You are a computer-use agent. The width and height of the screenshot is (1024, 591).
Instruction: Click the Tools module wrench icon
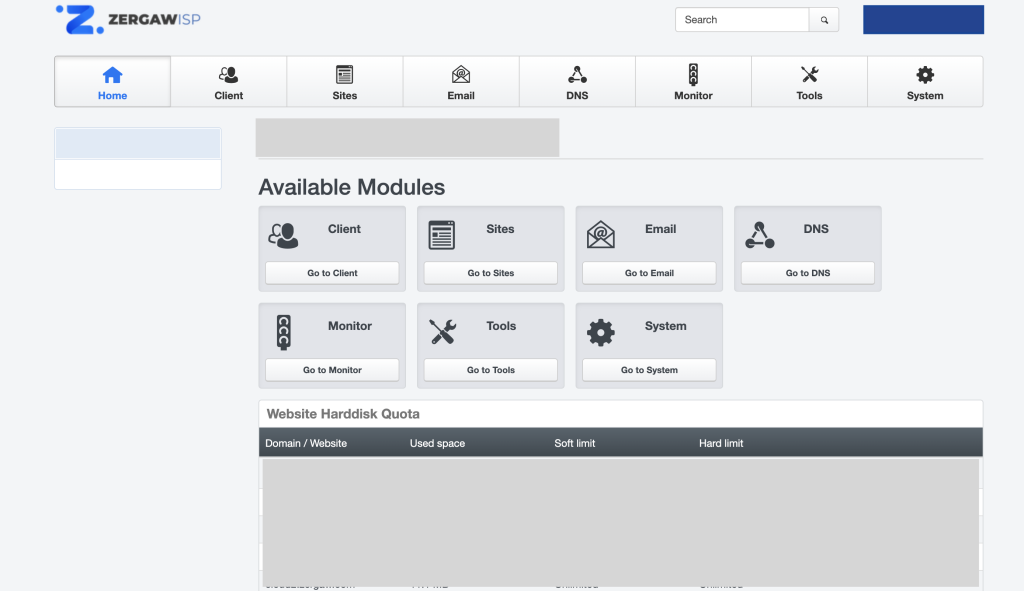coord(441,332)
